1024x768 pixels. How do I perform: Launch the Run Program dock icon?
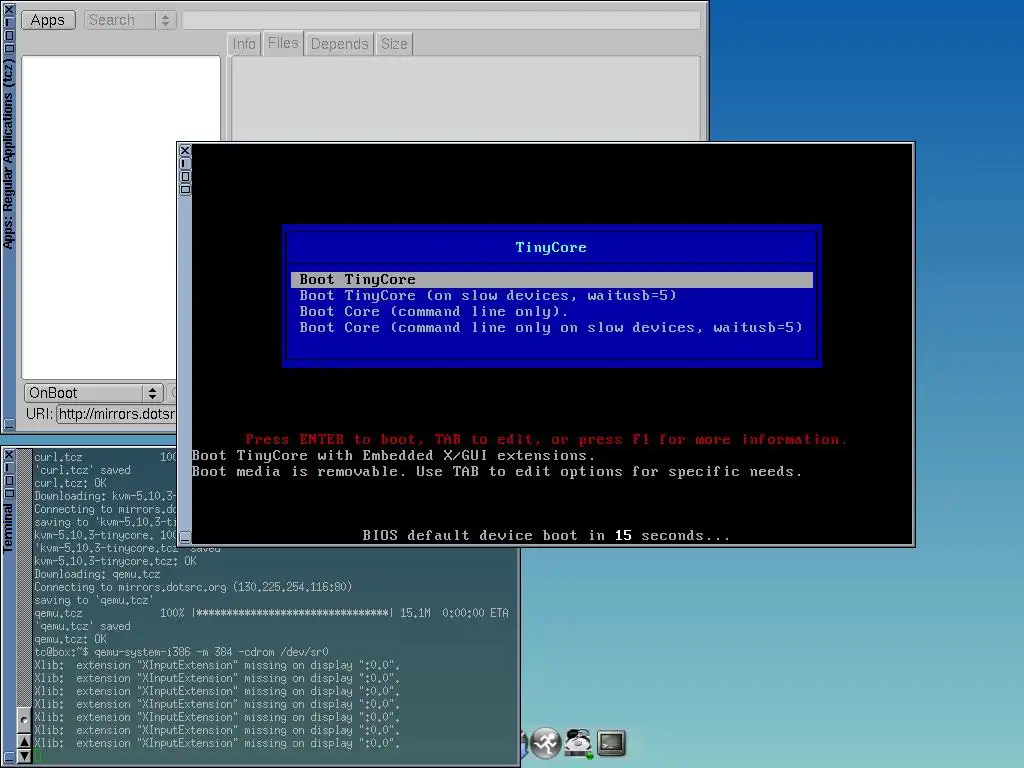(x=546, y=743)
